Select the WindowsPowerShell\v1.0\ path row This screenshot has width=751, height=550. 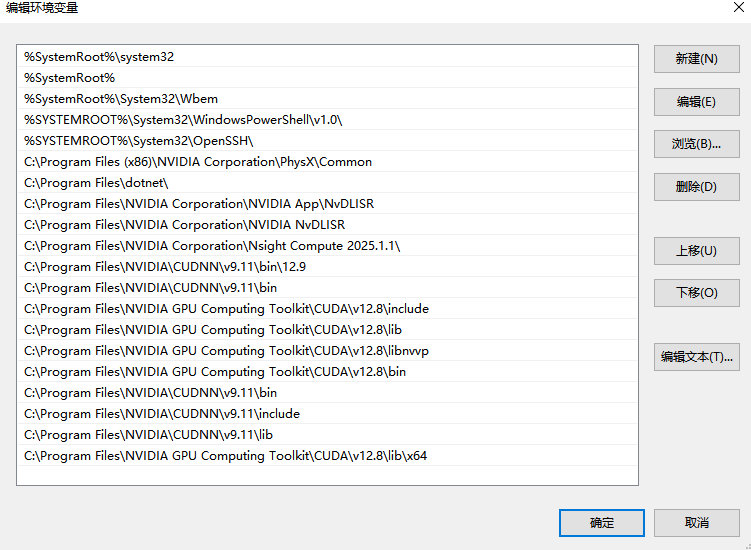[328, 120]
